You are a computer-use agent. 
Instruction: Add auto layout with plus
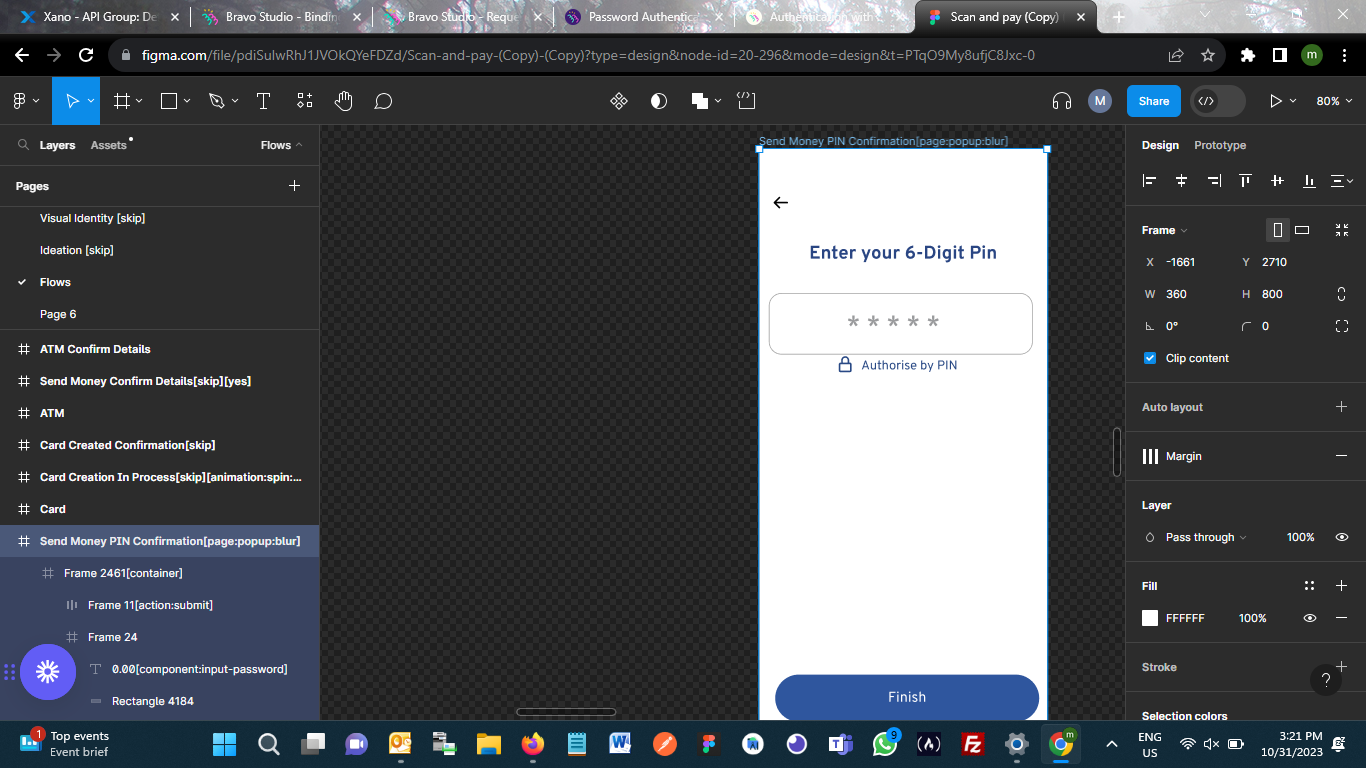pos(1342,407)
